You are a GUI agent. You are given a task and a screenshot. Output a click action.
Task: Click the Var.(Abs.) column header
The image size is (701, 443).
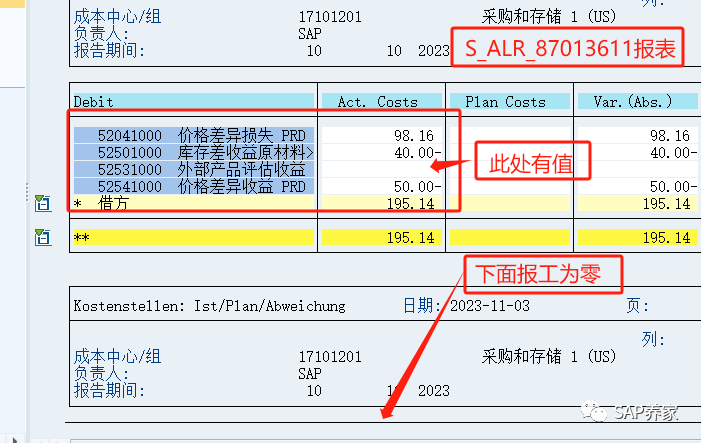pos(638,101)
